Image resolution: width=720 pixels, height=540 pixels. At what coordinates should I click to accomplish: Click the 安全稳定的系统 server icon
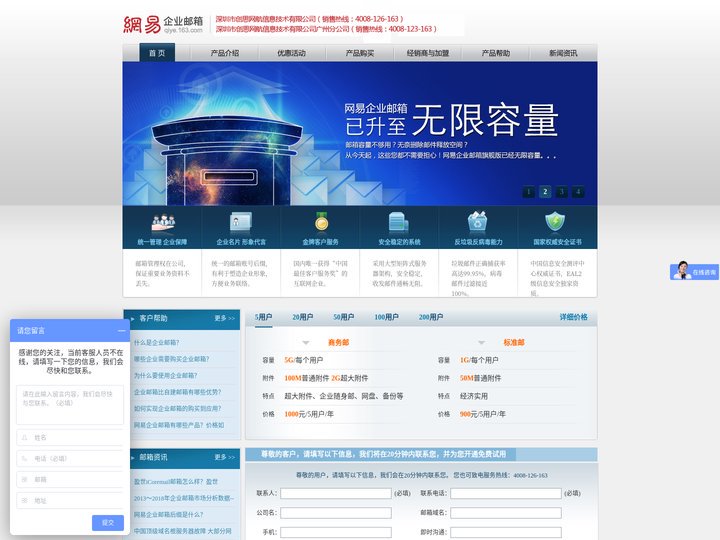(x=399, y=222)
